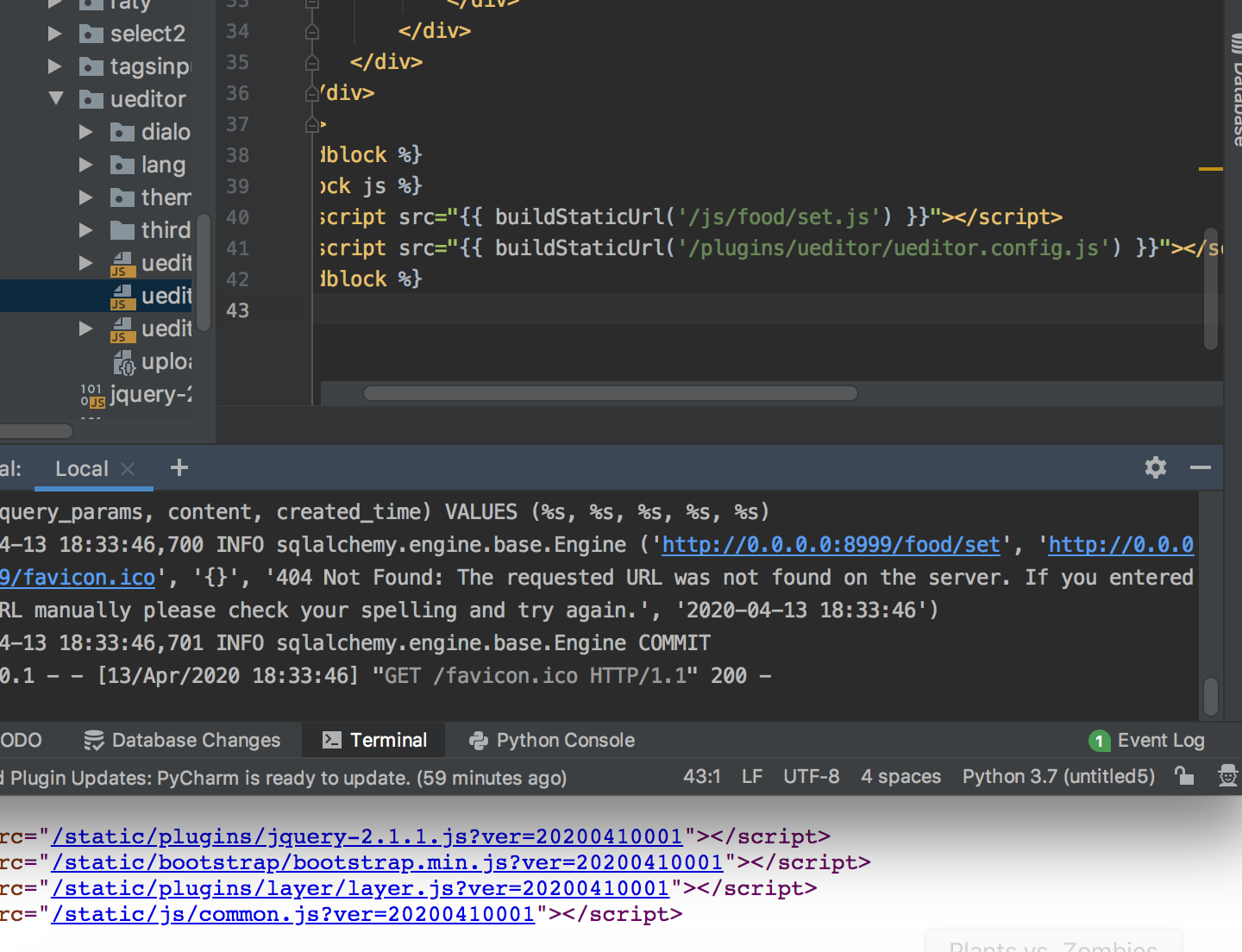Change the UTF-8 file encoding in the status bar
1242x952 pixels.
pyautogui.click(x=812, y=776)
